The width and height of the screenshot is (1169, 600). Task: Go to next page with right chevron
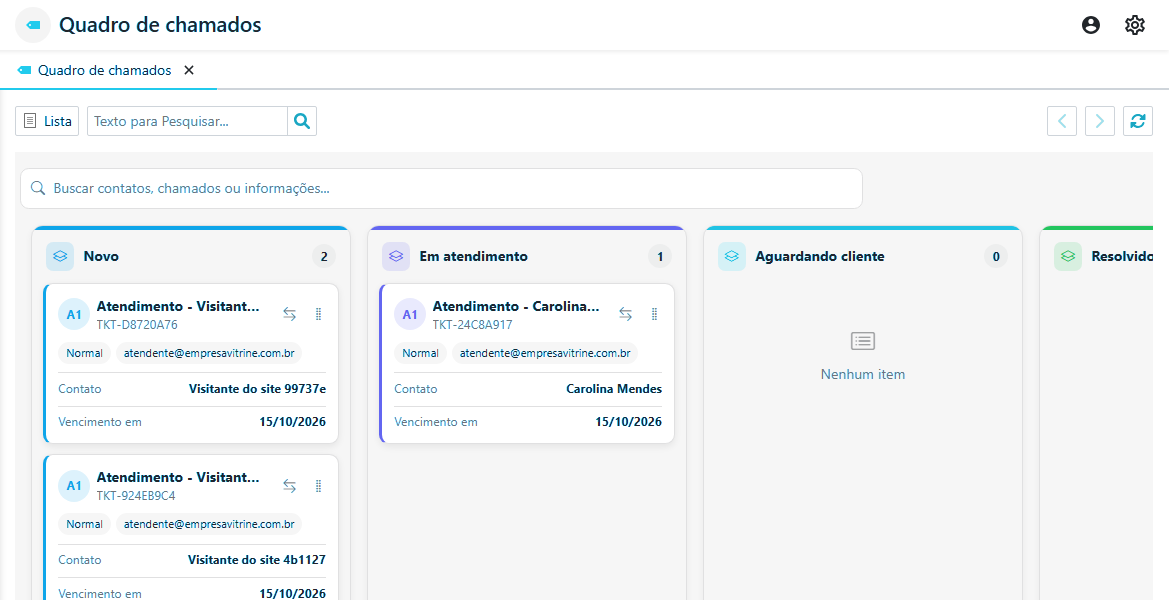coord(1100,121)
